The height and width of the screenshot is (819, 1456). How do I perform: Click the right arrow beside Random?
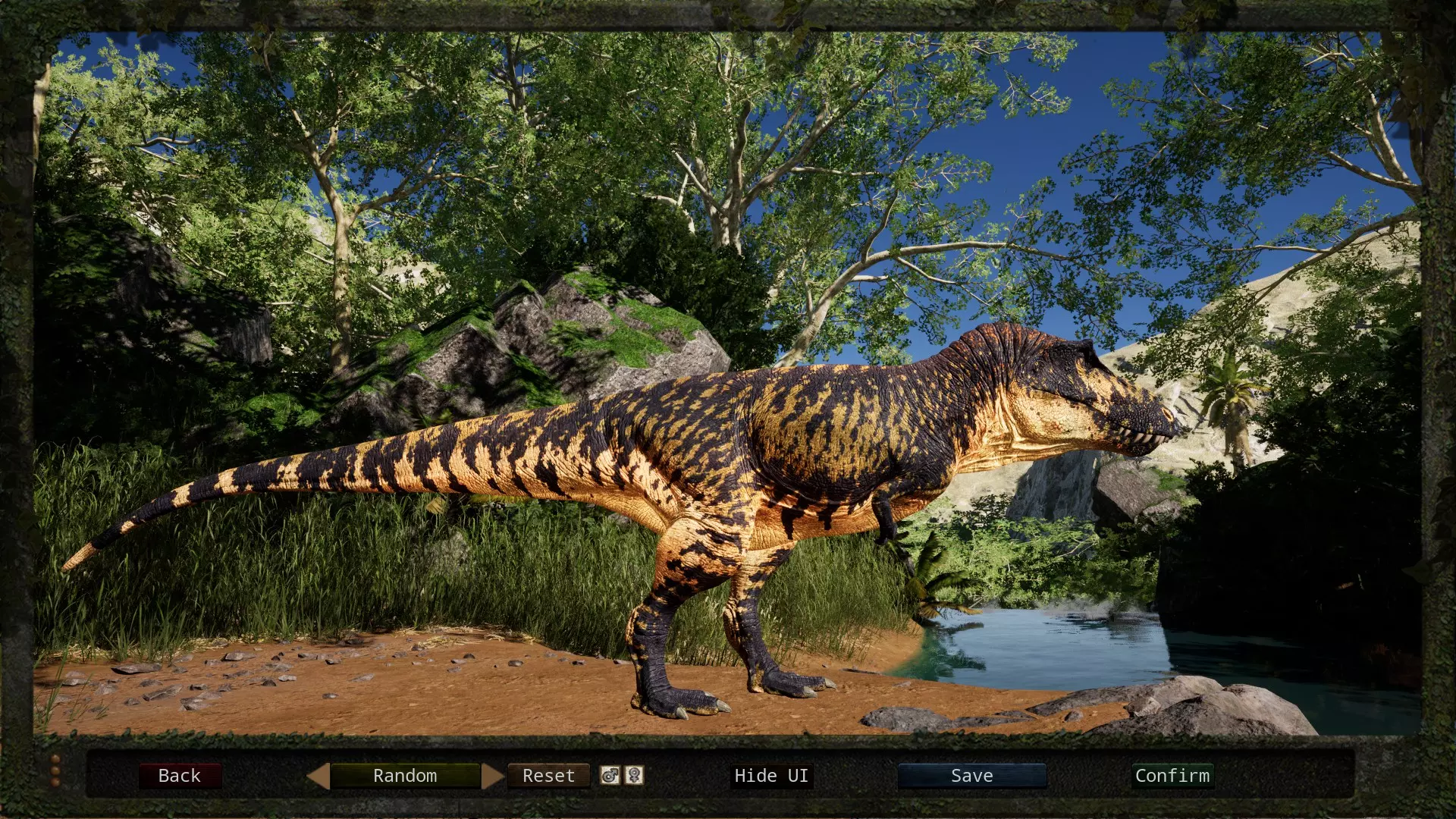493,776
